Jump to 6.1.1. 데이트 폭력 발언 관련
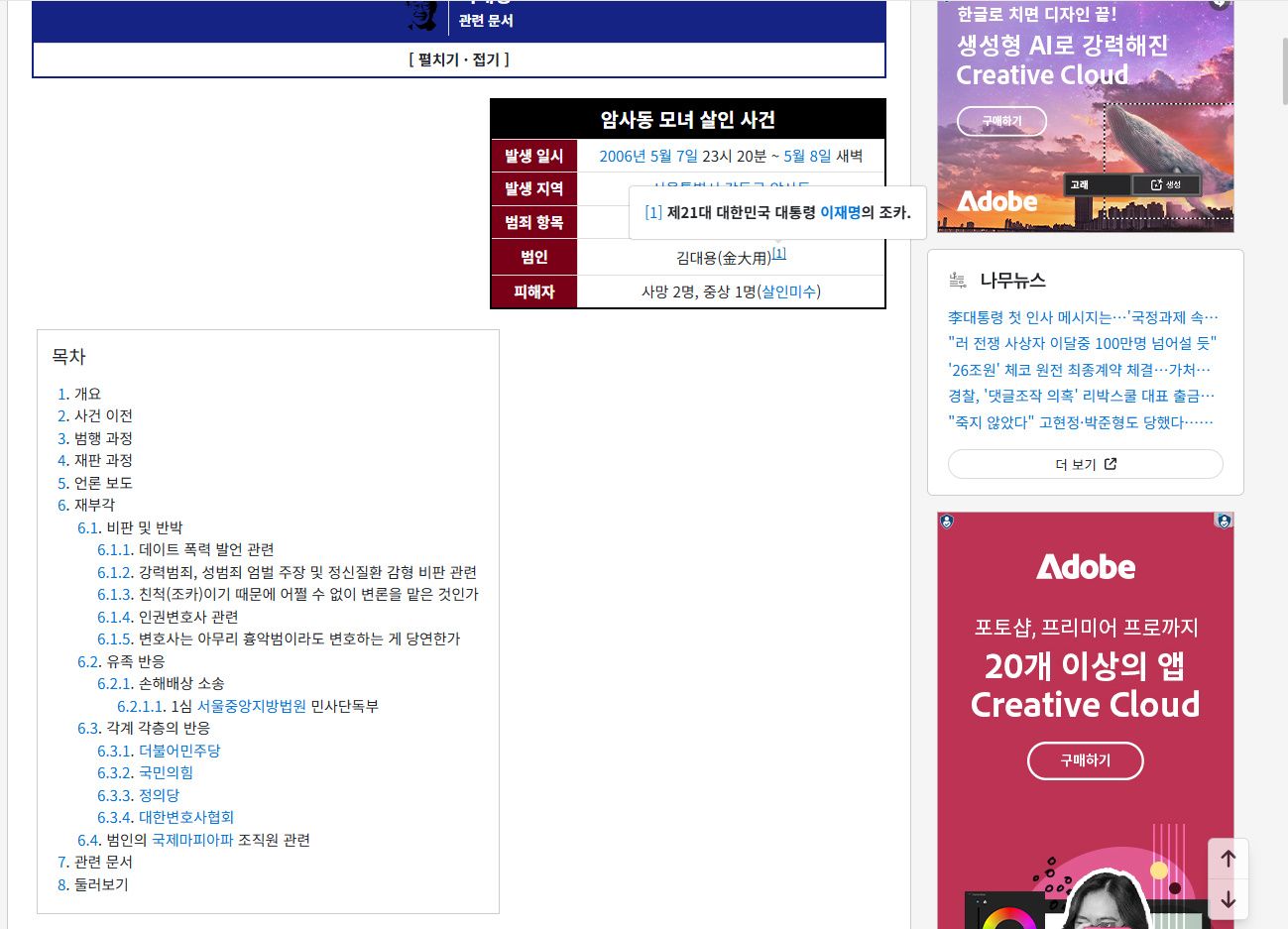Viewport: 1288px width, 929px height. [x=185, y=549]
